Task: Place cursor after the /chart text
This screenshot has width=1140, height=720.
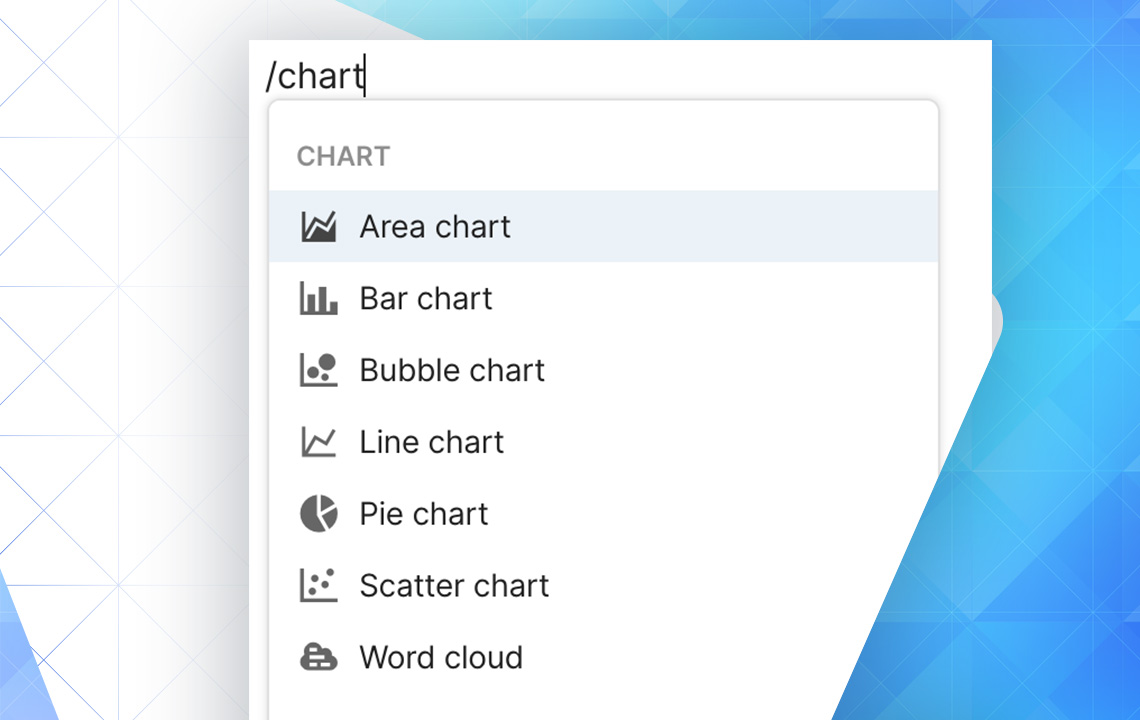Action: point(363,75)
